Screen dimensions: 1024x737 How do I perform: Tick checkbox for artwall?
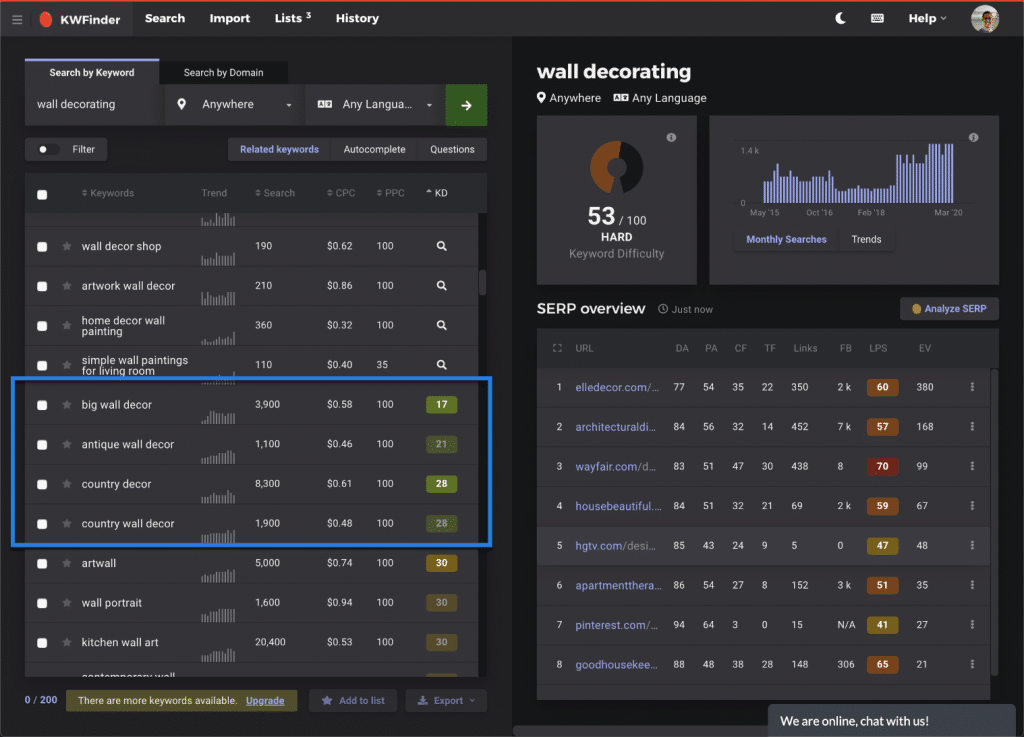[42, 563]
